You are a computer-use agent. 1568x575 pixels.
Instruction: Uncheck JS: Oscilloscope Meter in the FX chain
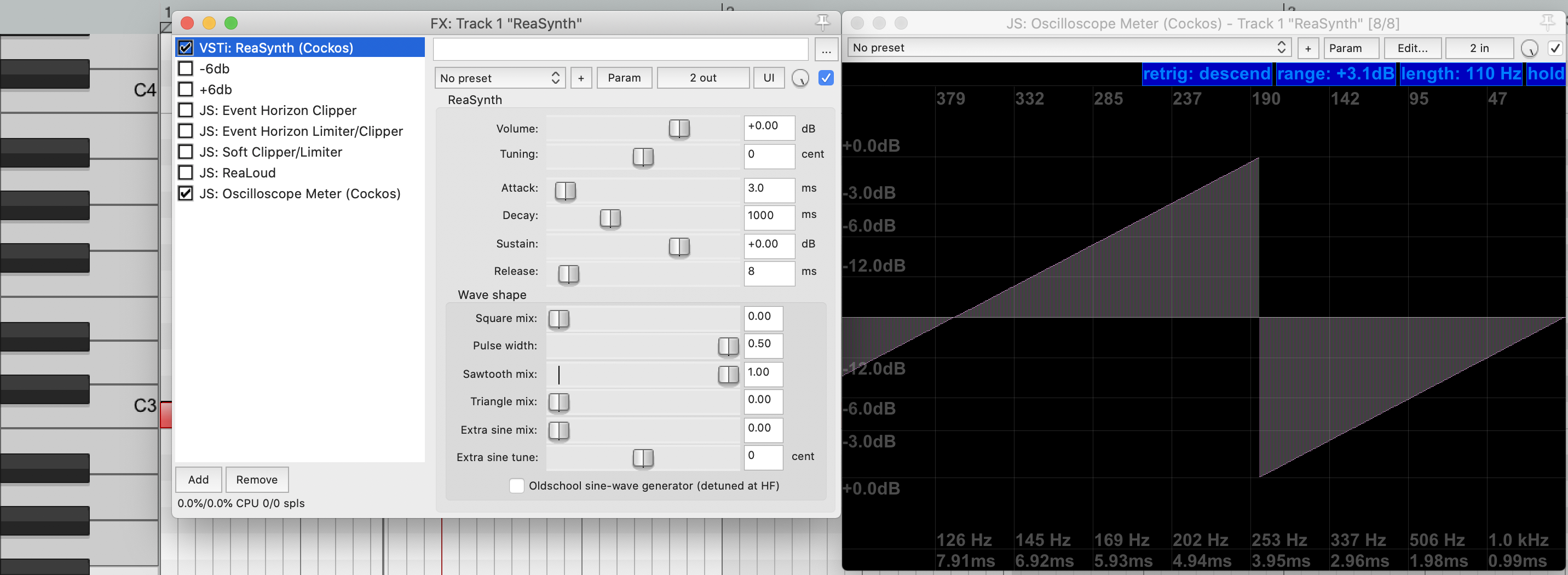(186, 193)
